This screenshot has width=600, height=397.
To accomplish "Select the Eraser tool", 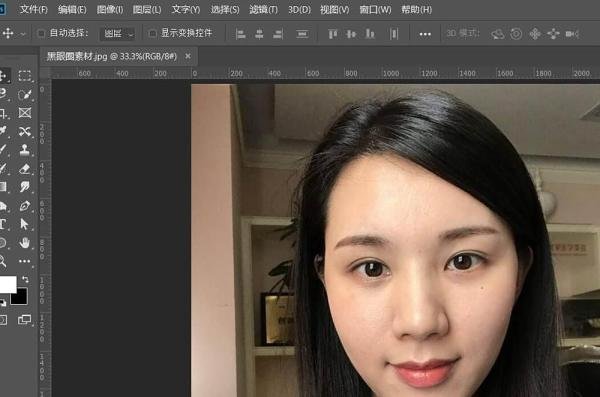I will point(25,168).
